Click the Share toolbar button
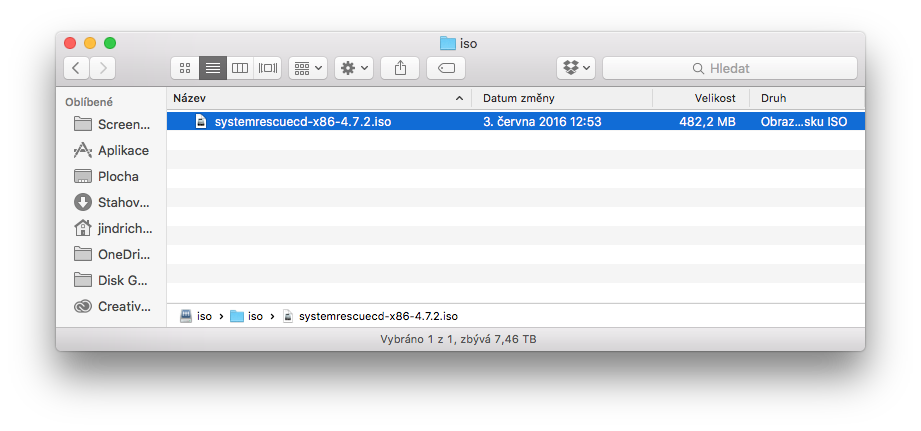Viewport: 921px width, 431px height. click(x=400, y=68)
